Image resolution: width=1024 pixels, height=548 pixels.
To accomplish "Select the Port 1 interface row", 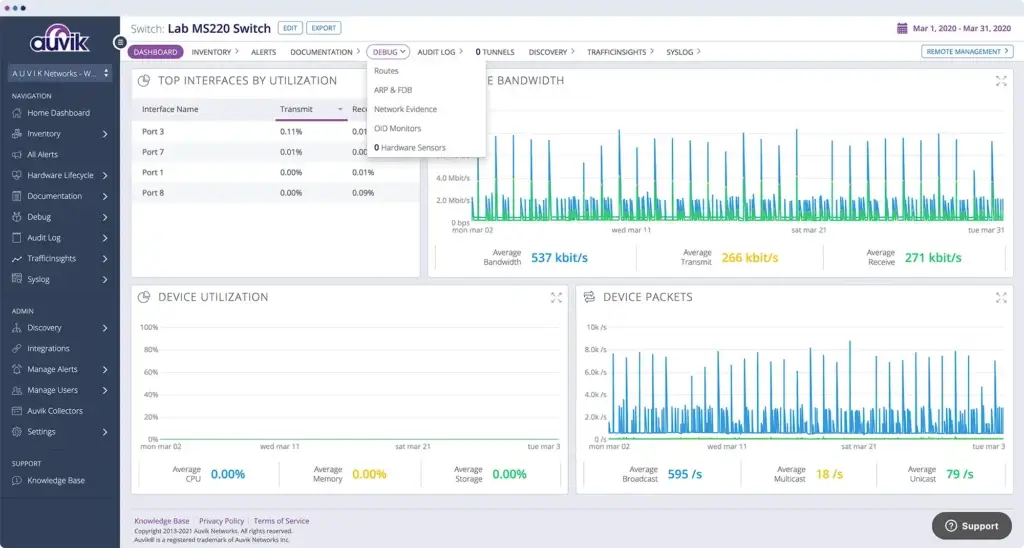I will (276, 172).
